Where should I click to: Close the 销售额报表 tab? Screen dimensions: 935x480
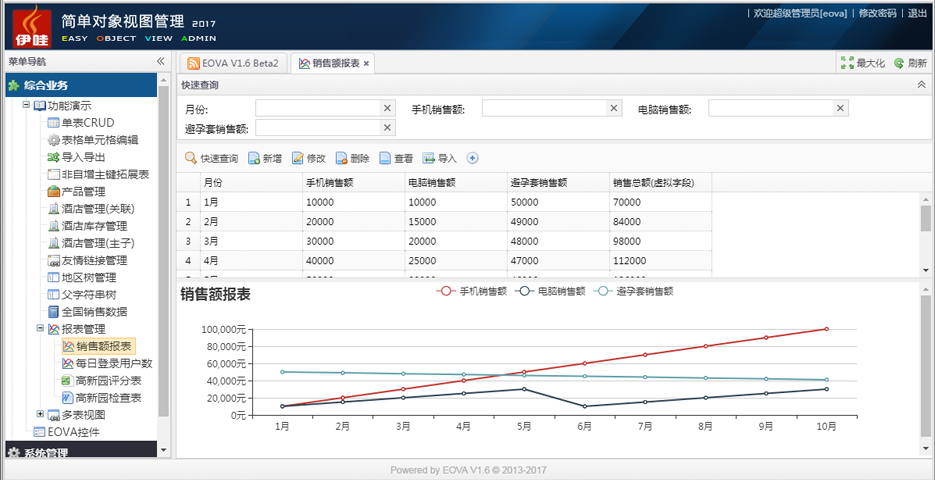pyautogui.click(x=366, y=63)
